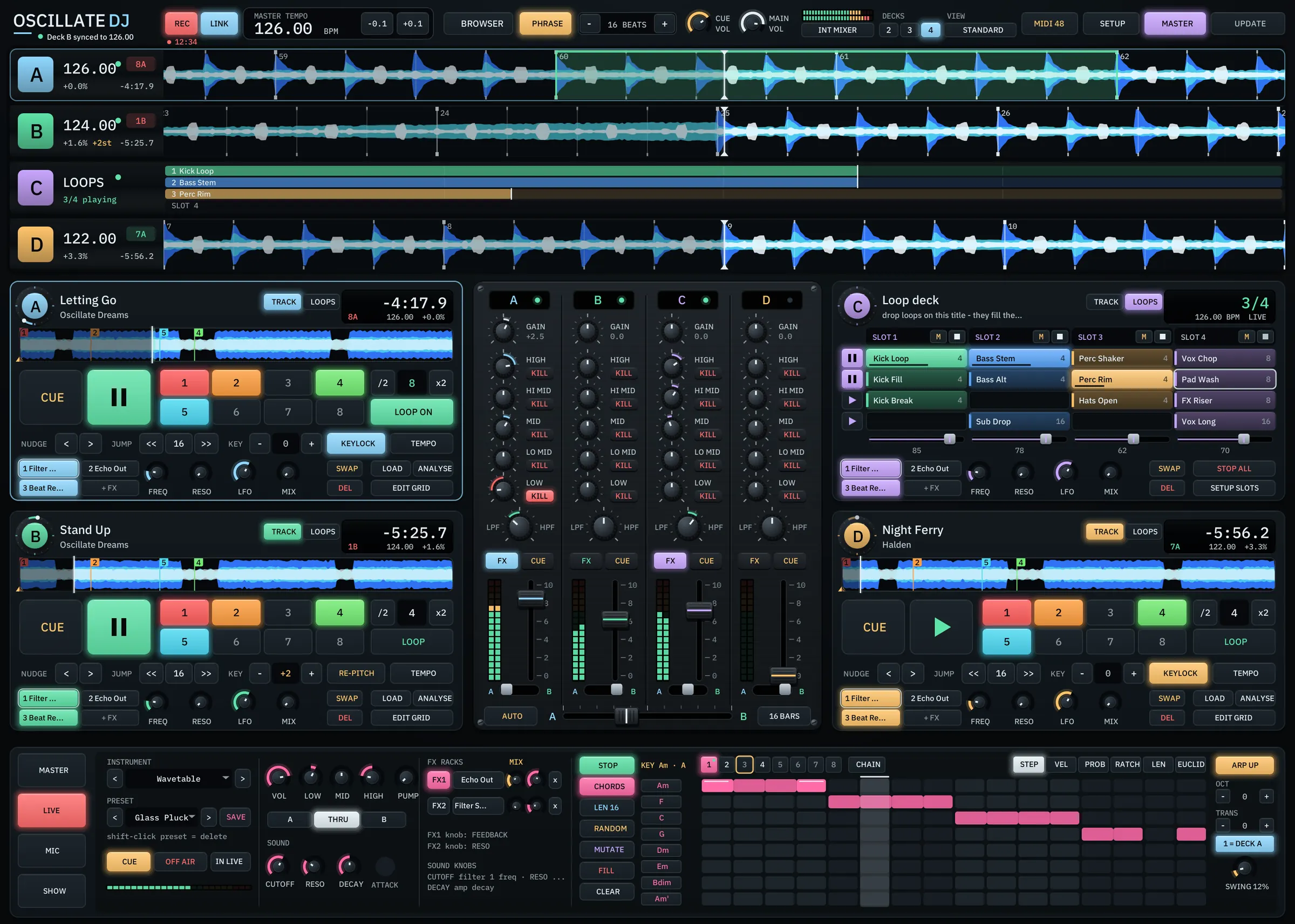Pause Deck A with its play/pause button
This screenshot has width=1295, height=924.
(x=118, y=397)
